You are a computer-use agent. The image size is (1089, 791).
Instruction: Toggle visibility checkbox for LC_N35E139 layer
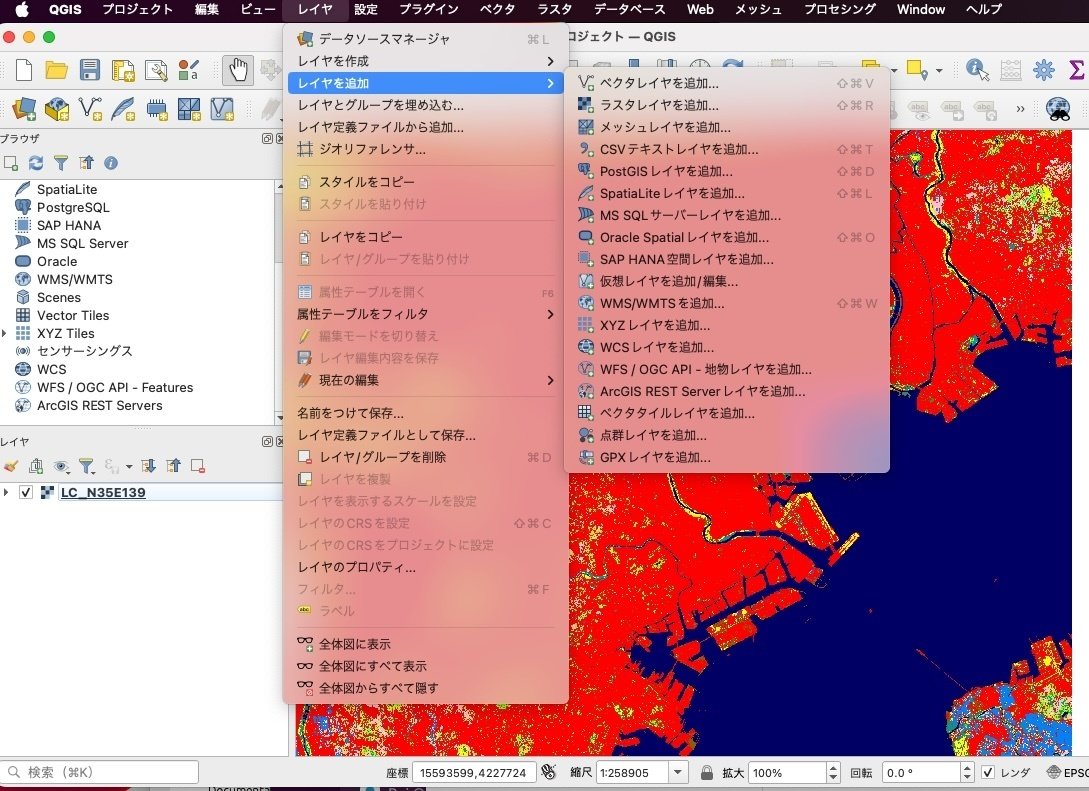[26, 492]
